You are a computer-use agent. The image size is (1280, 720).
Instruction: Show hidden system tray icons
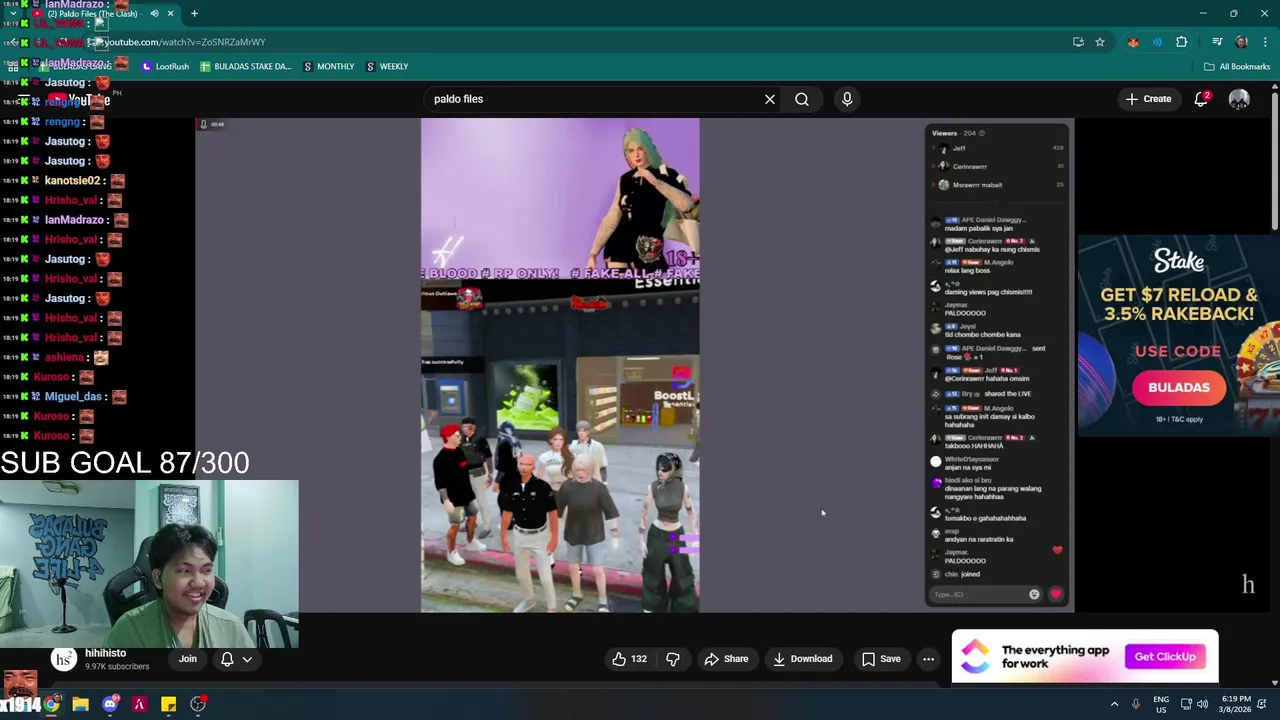click(x=1114, y=704)
